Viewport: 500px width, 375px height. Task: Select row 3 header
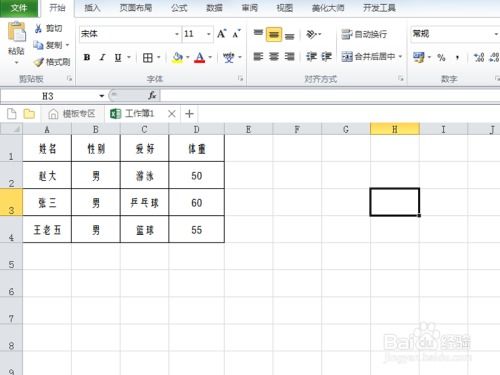(x=11, y=203)
